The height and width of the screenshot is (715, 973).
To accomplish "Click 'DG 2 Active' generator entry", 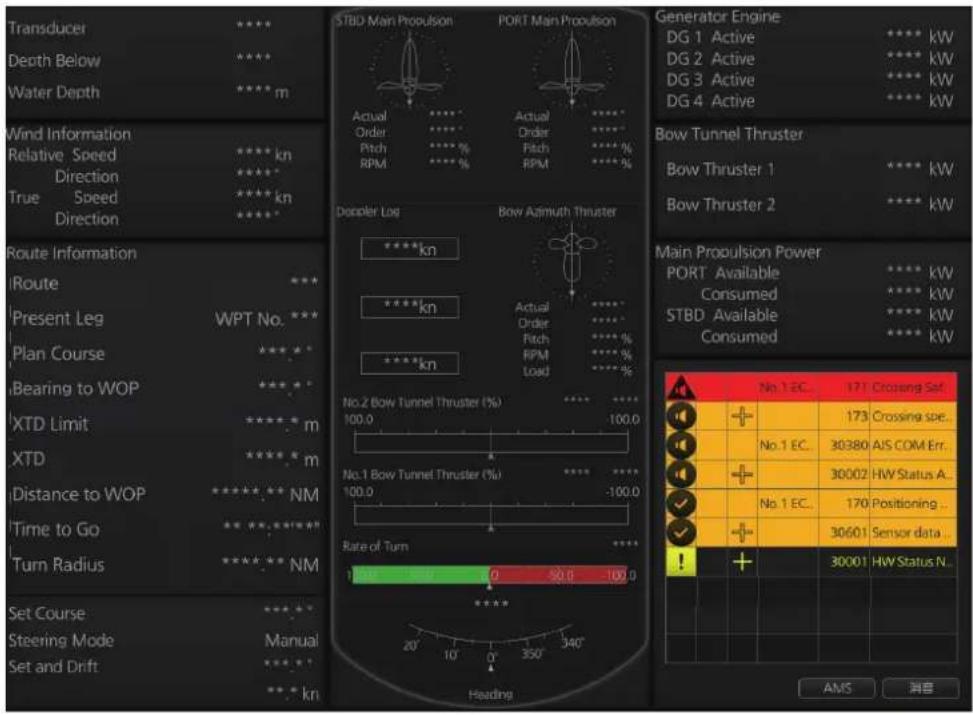I will 711,59.
